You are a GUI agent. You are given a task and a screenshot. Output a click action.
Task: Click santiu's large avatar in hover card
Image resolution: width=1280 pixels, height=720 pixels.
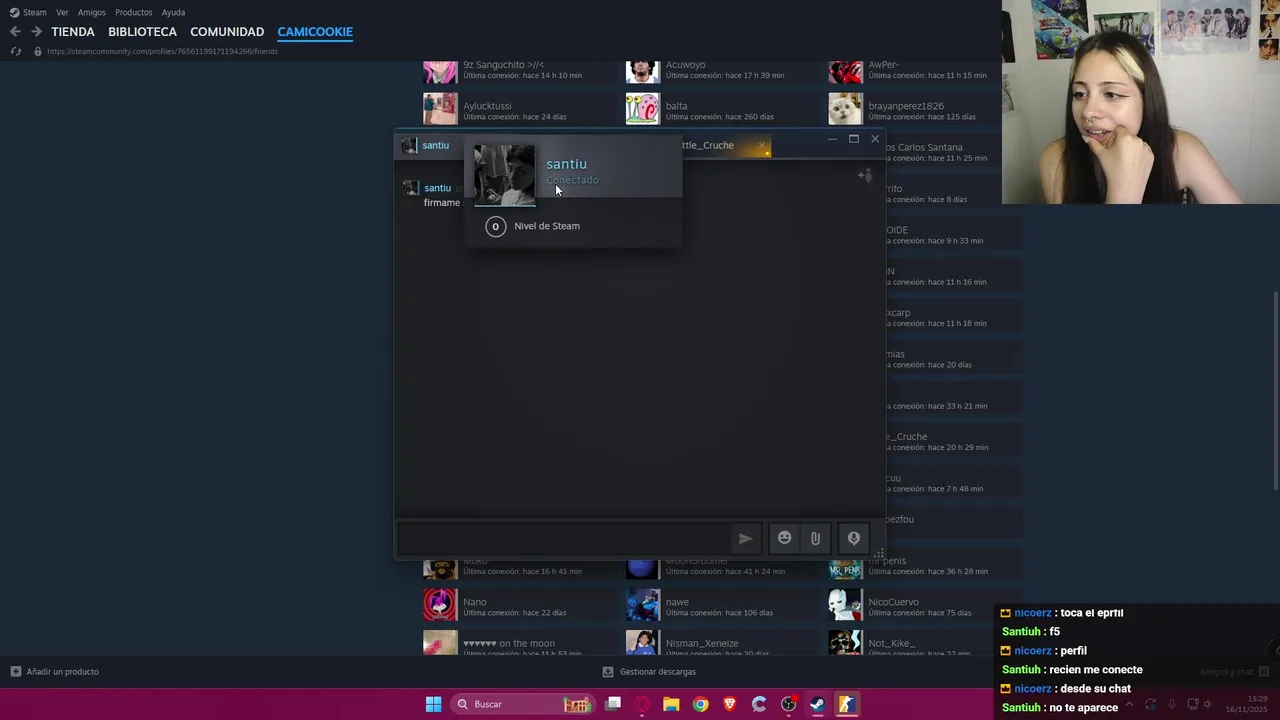coord(504,175)
